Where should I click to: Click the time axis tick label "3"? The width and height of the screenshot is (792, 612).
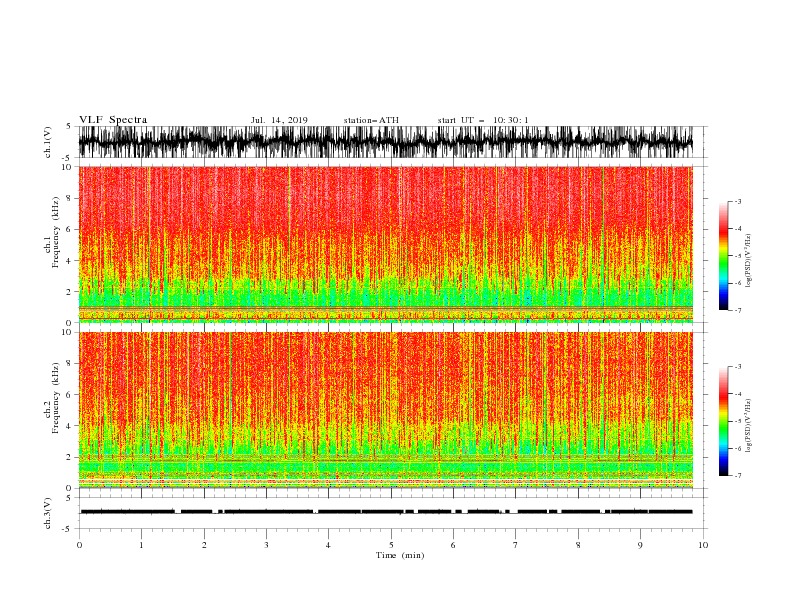pyautogui.click(x=266, y=545)
